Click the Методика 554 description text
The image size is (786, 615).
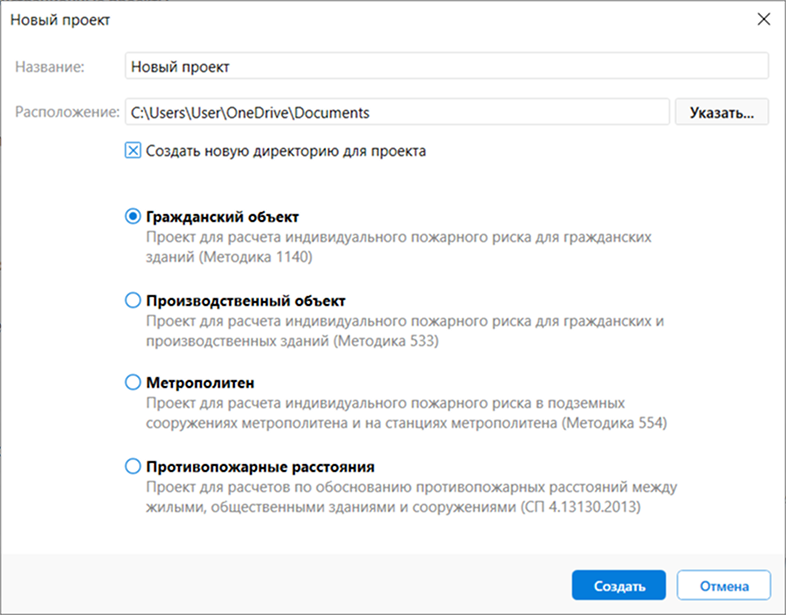(407, 413)
